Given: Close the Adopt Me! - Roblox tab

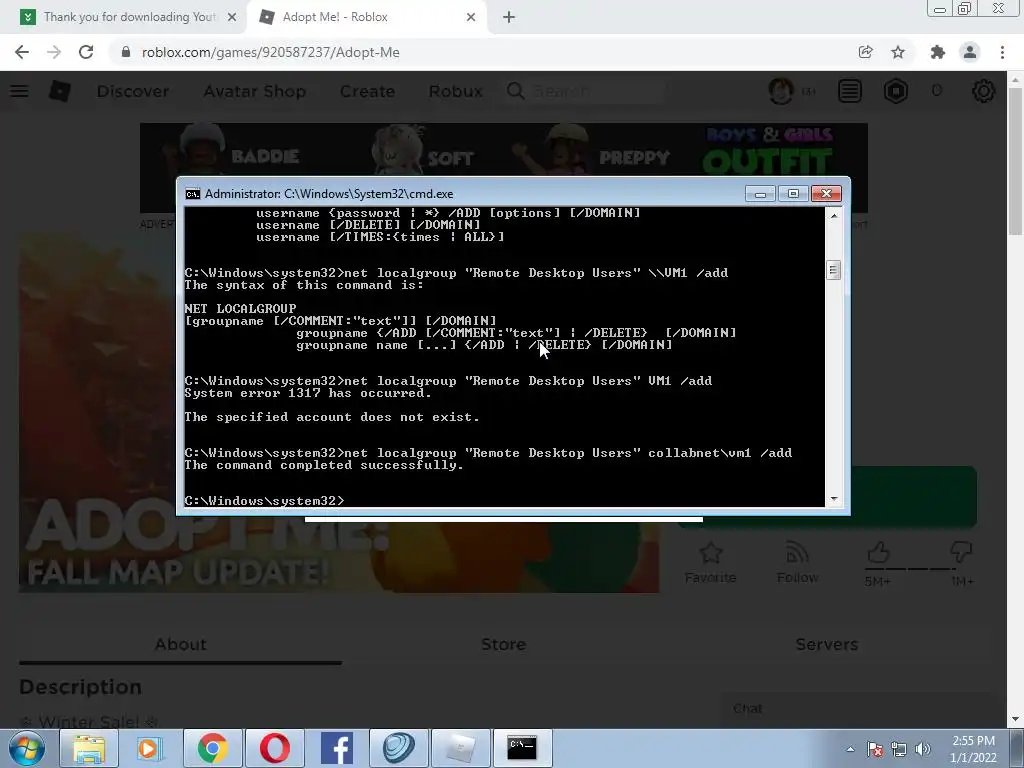Looking at the screenshot, I should click(471, 17).
